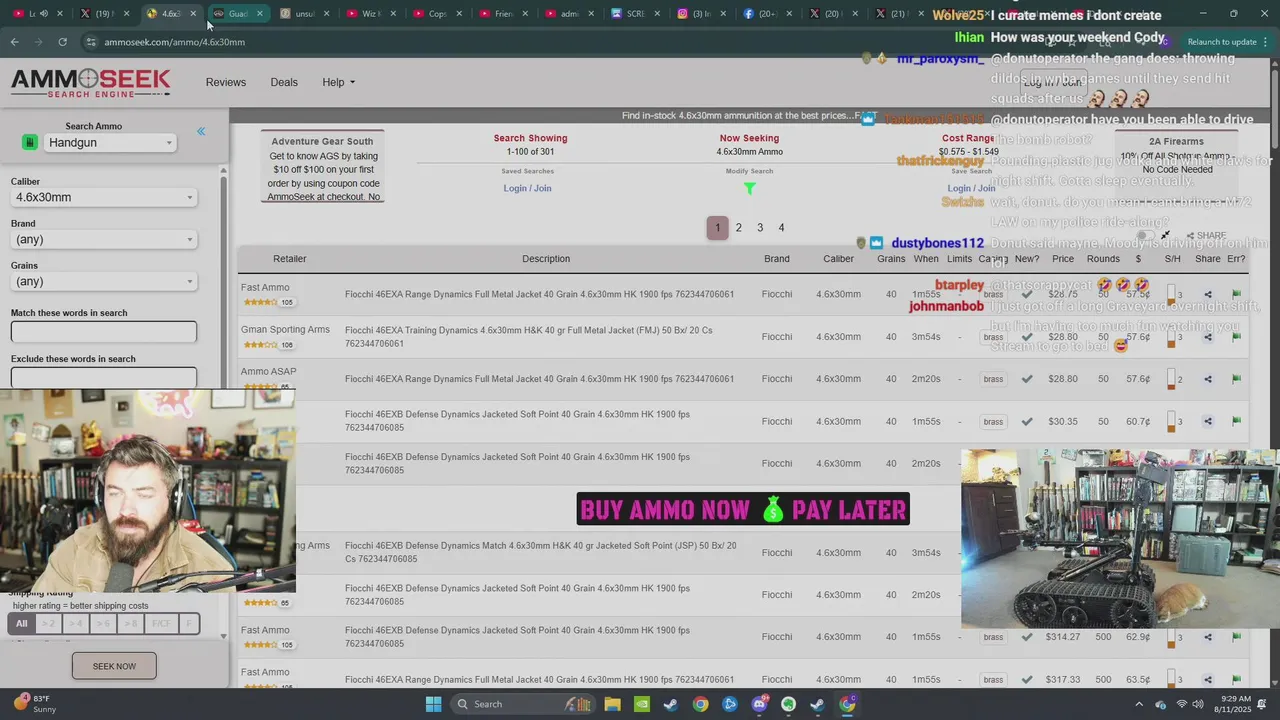
Task: Collapse the search sidebar with the double-chevron icon
Action: click(201, 131)
